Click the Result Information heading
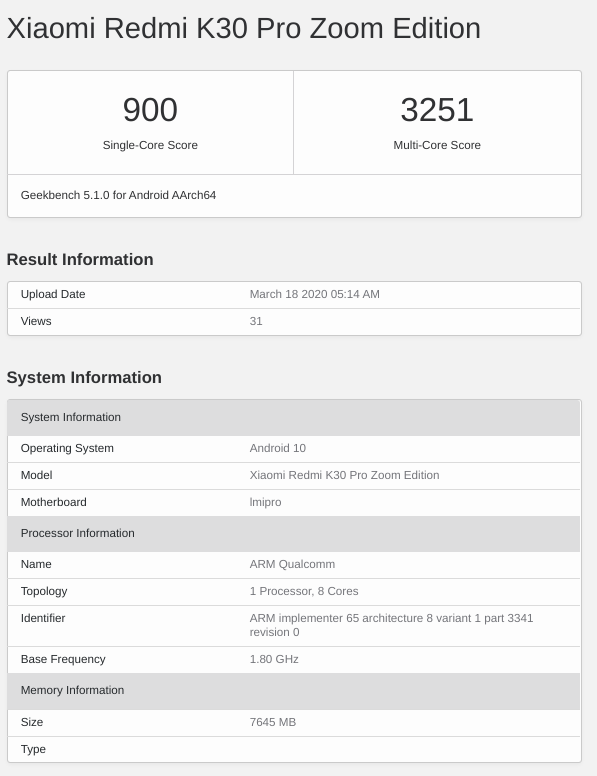The height and width of the screenshot is (776, 597). coord(80,259)
